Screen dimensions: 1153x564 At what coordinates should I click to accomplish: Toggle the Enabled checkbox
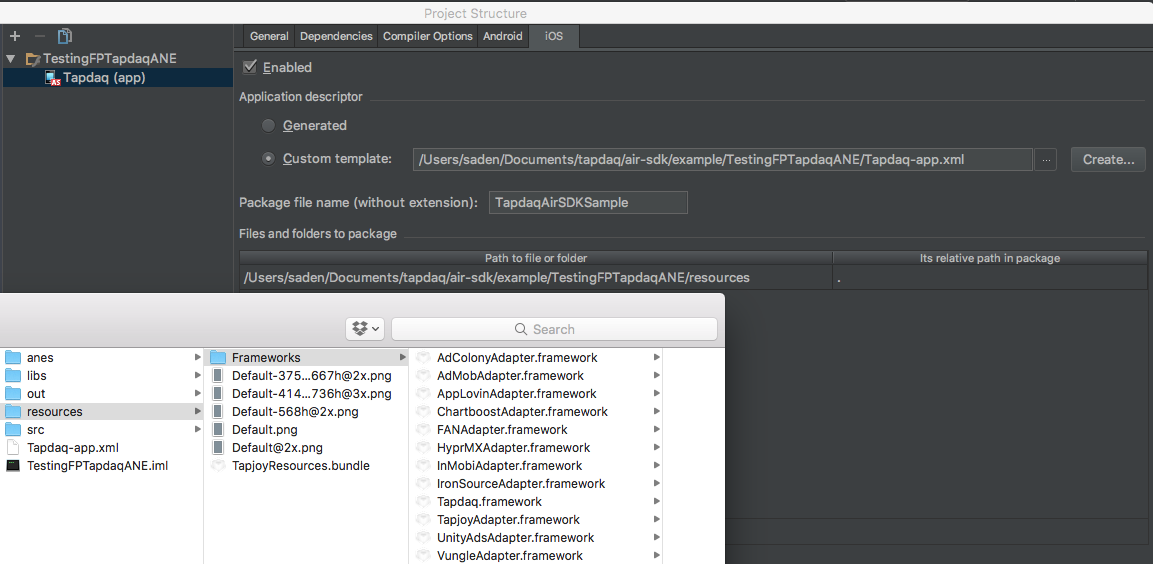pyautogui.click(x=250, y=67)
